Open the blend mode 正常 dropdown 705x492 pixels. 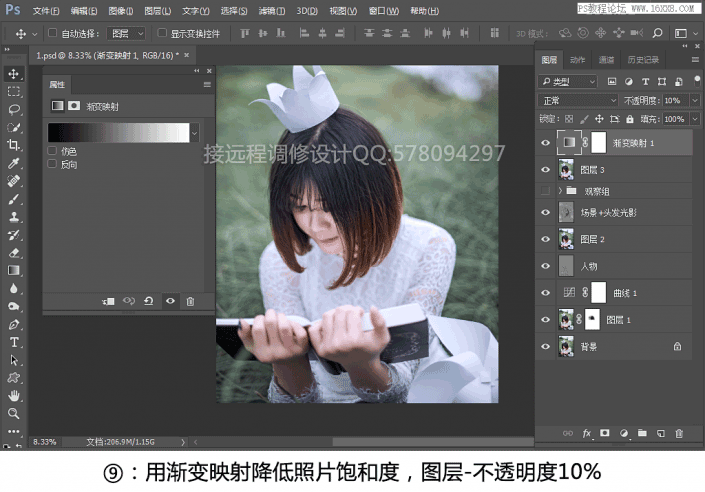[578, 101]
